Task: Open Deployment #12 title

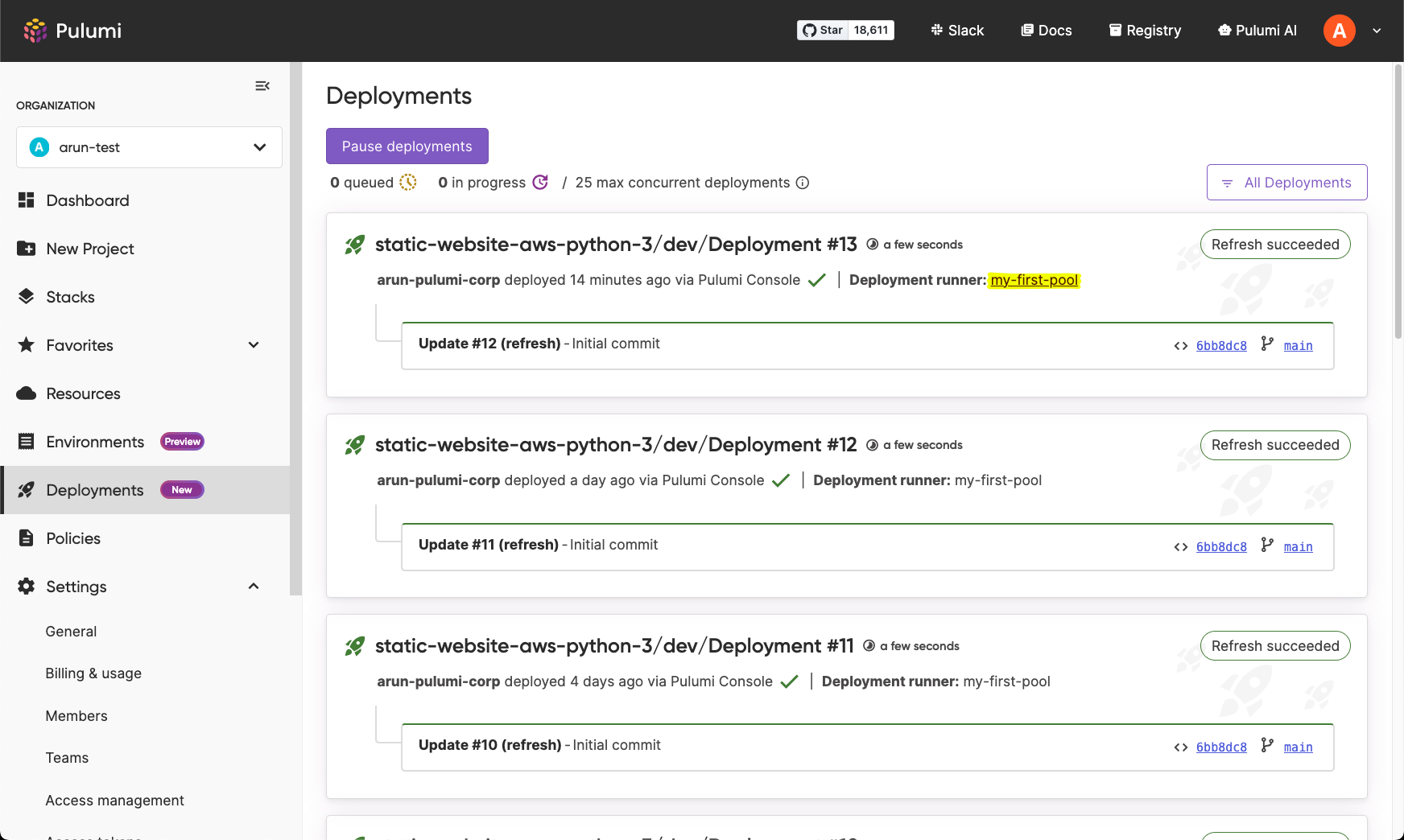Action: tap(616, 445)
